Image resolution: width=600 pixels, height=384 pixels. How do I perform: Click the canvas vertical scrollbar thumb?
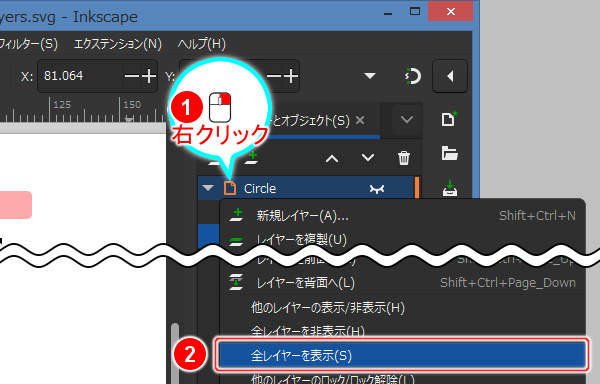(x=175, y=353)
